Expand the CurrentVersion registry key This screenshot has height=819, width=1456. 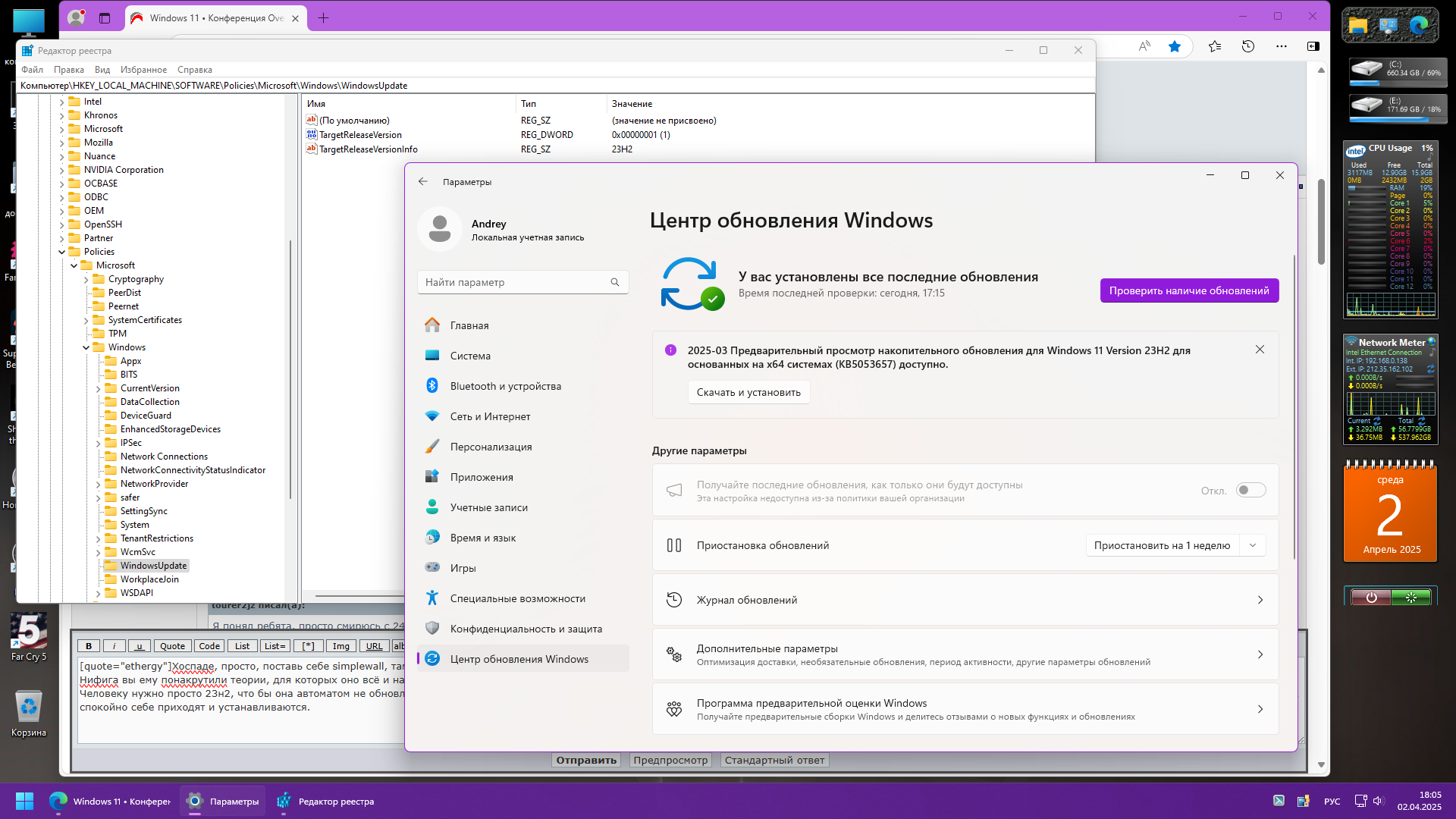click(x=99, y=388)
